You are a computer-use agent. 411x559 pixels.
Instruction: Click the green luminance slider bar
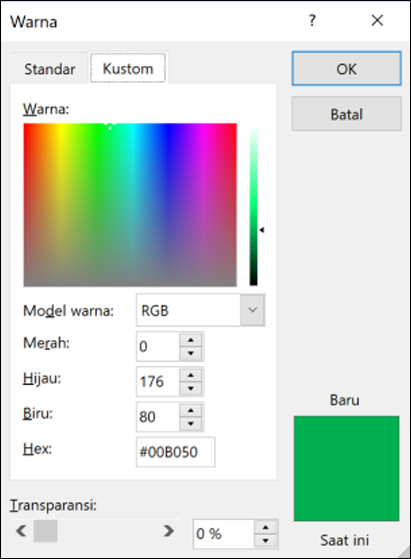[x=253, y=205]
